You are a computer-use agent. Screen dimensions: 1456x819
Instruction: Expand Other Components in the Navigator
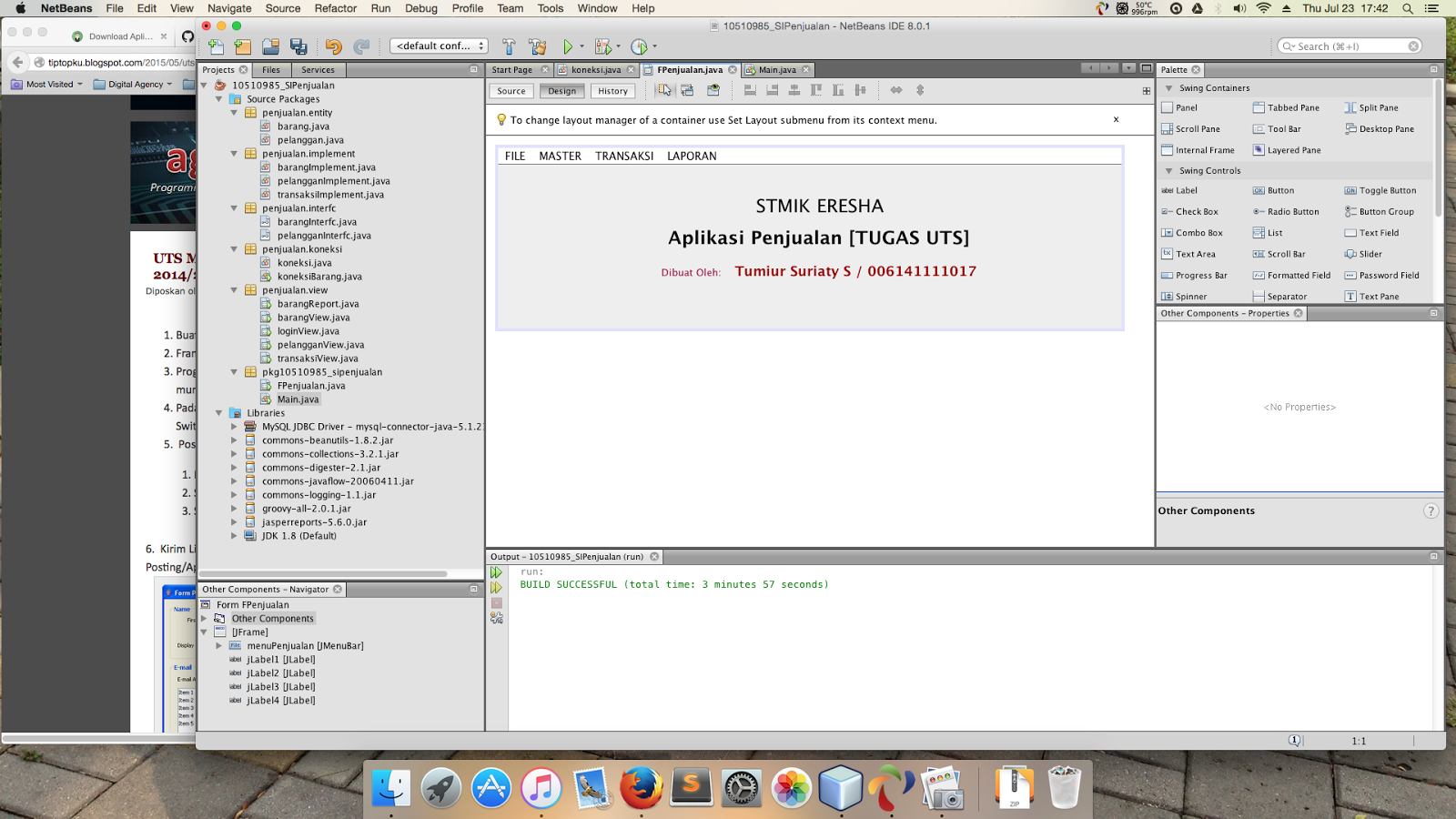click(204, 619)
